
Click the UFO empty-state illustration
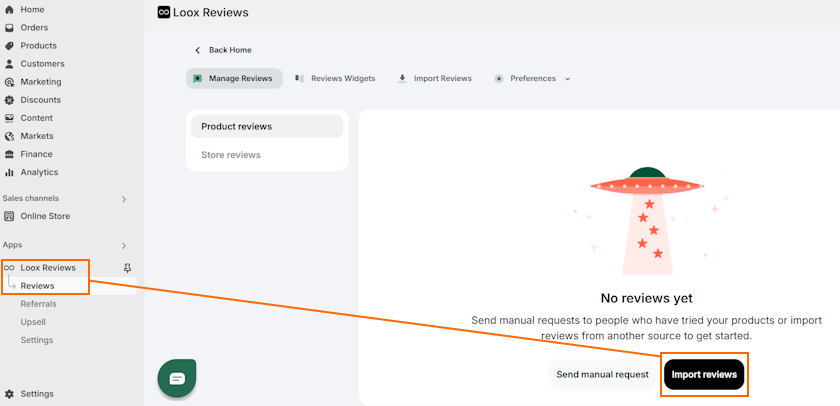647,221
